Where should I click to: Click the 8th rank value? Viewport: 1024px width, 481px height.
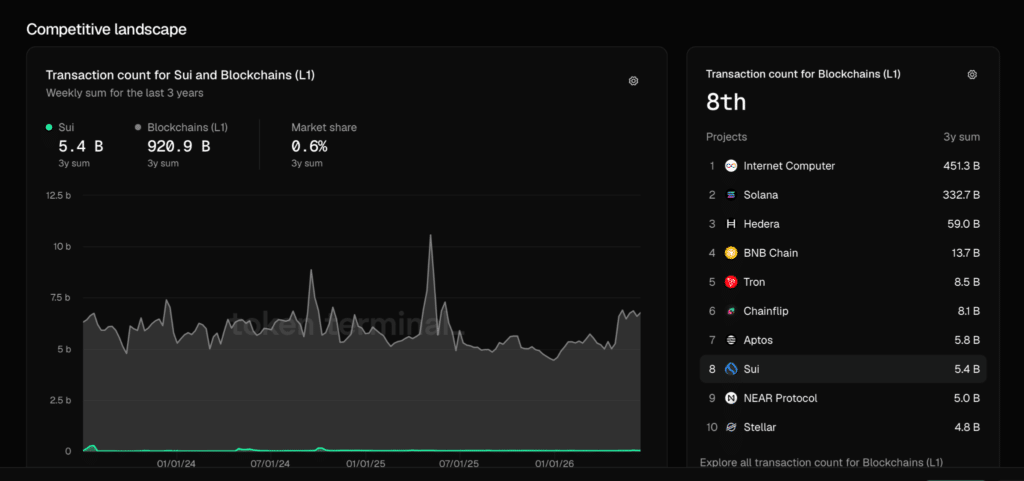coord(726,102)
